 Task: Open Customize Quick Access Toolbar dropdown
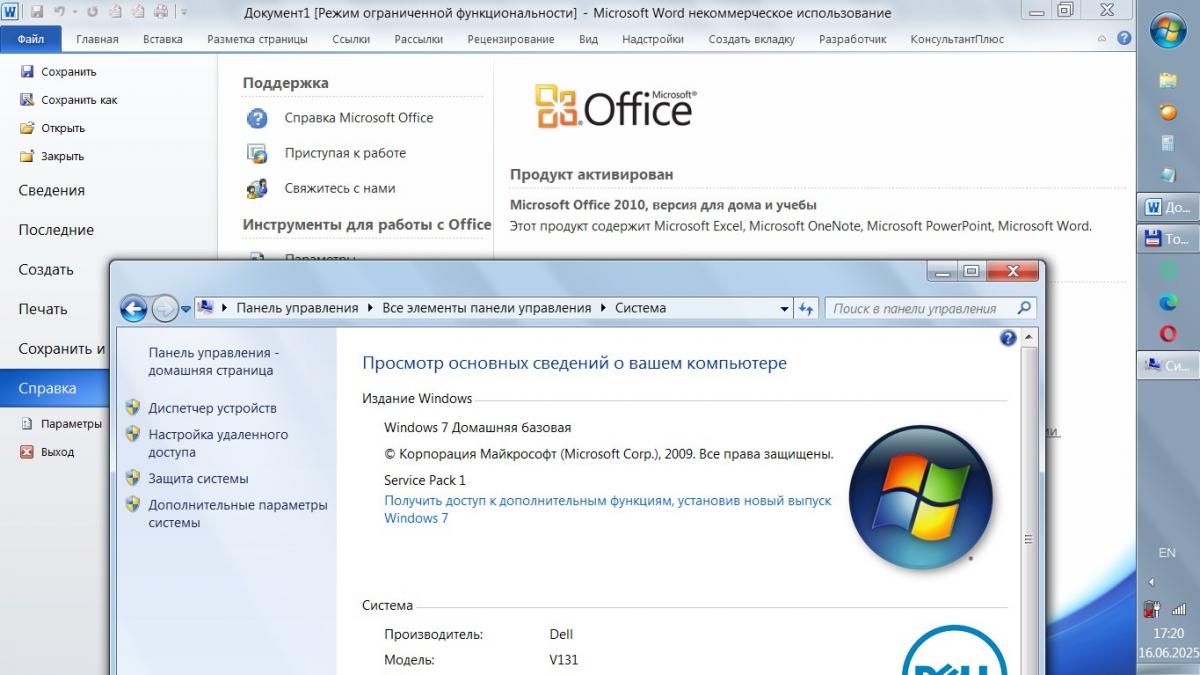183,13
